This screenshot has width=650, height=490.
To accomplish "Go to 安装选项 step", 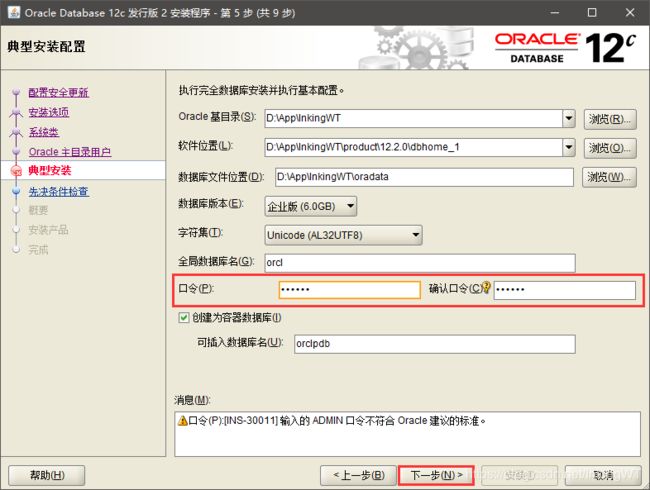I will [49, 112].
